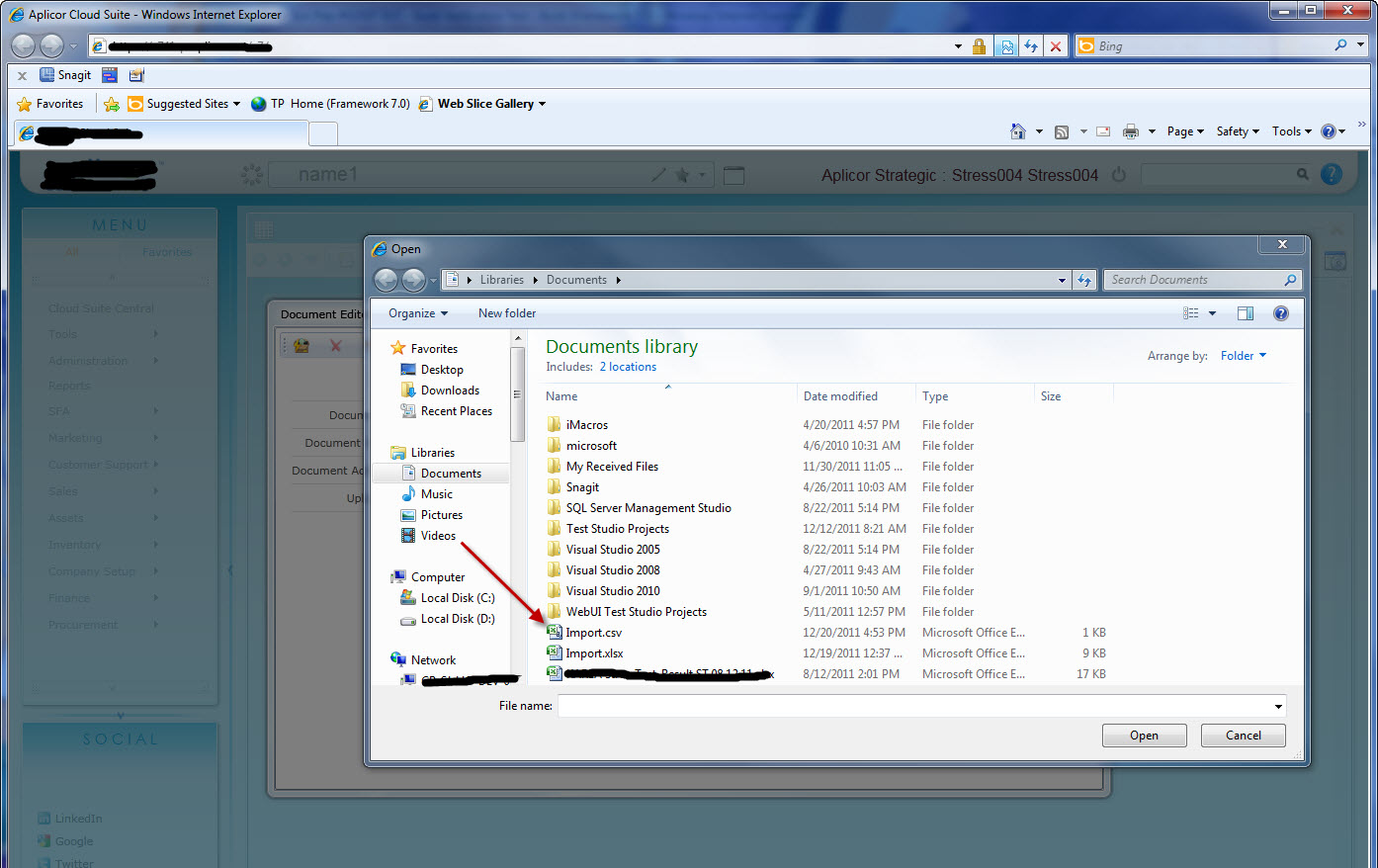
Task: Select Downloads in the Favorites navigation pane
Action: click(450, 391)
